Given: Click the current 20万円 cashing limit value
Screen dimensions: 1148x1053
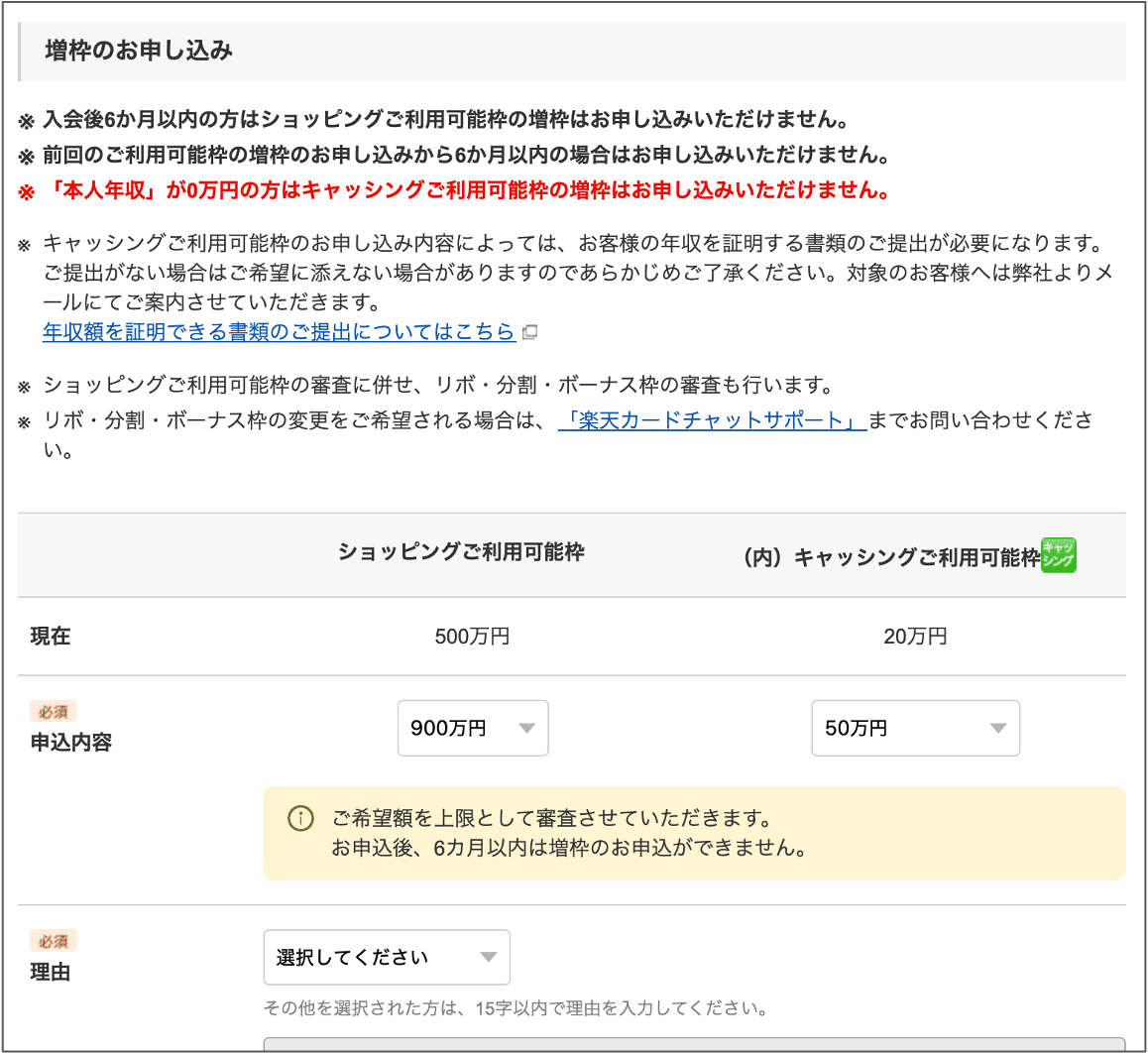Looking at the screenshot, I should tap(916, 636).
